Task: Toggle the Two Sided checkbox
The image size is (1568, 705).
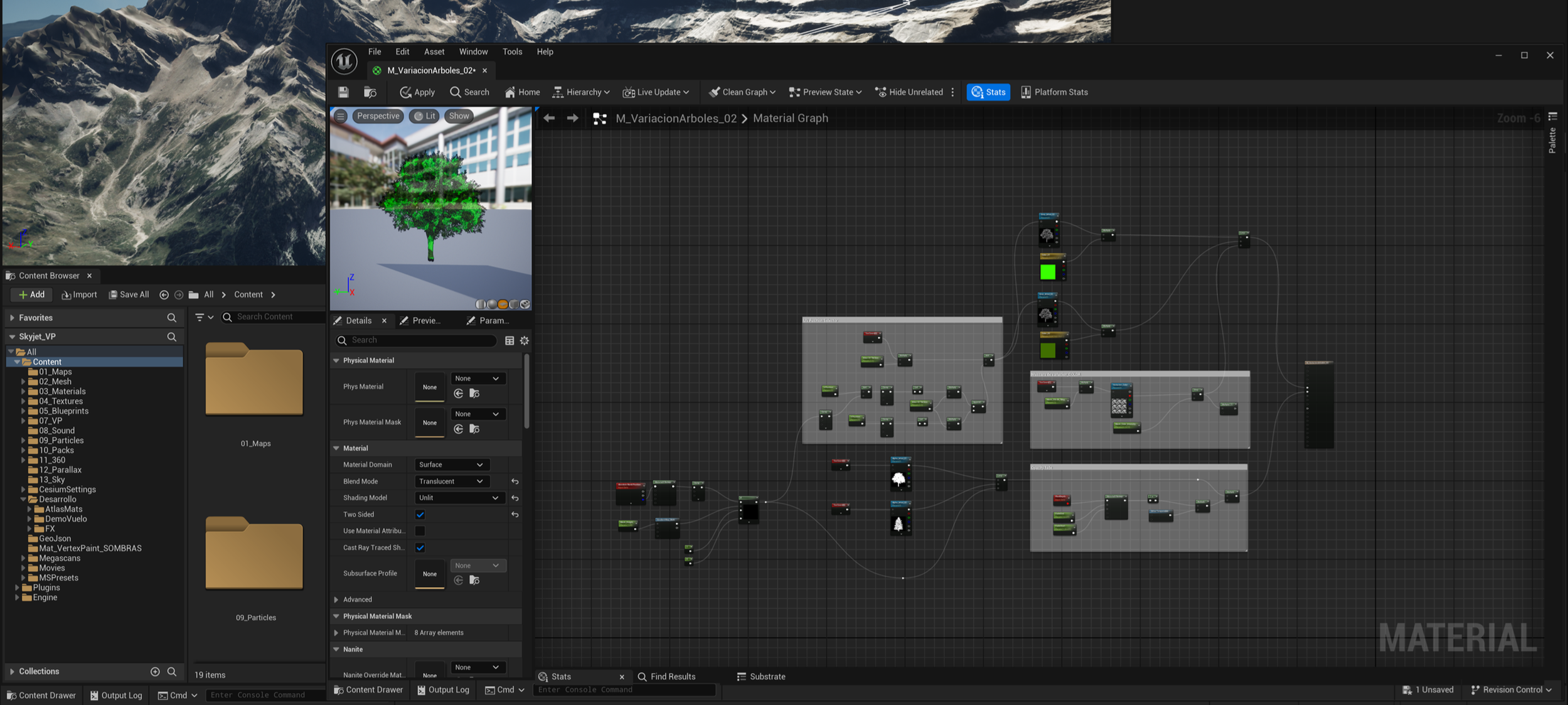Action: click(x=420, y=515)
